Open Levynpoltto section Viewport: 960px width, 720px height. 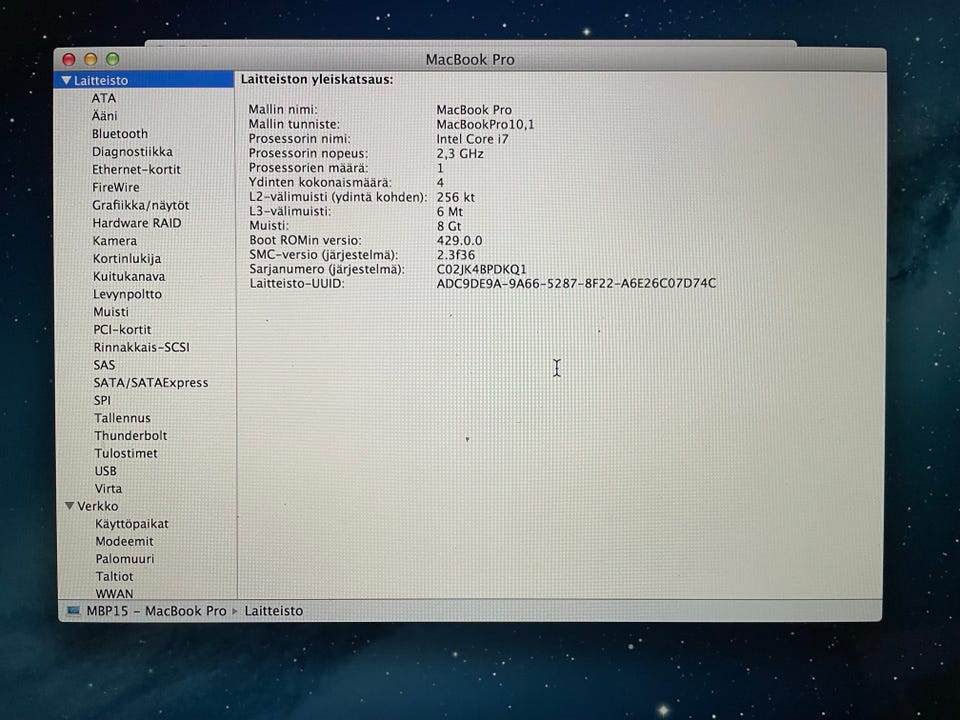click(x=127, y=294)
